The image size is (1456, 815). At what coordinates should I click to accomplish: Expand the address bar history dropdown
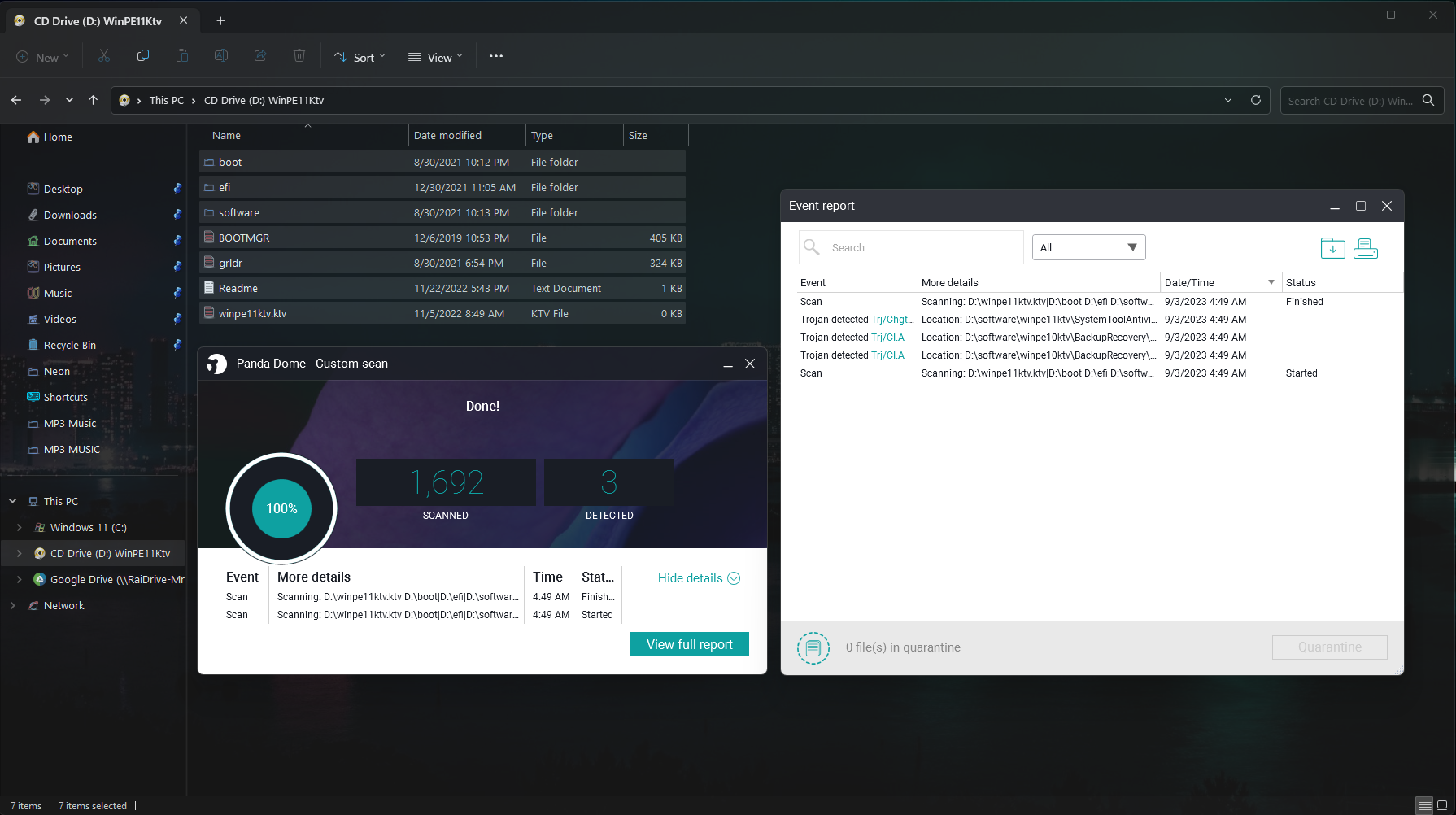tap(1228, 100)
